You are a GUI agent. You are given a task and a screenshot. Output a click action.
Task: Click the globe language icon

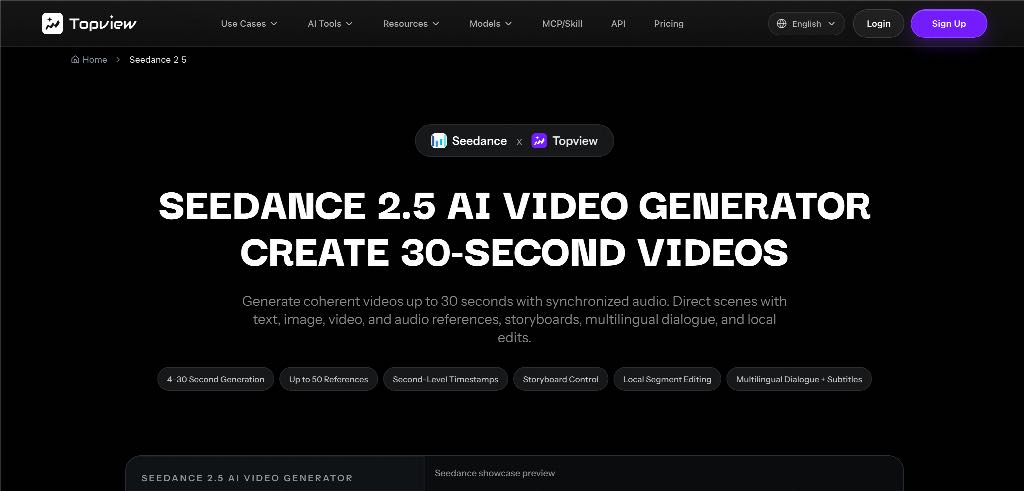(782, 24)
